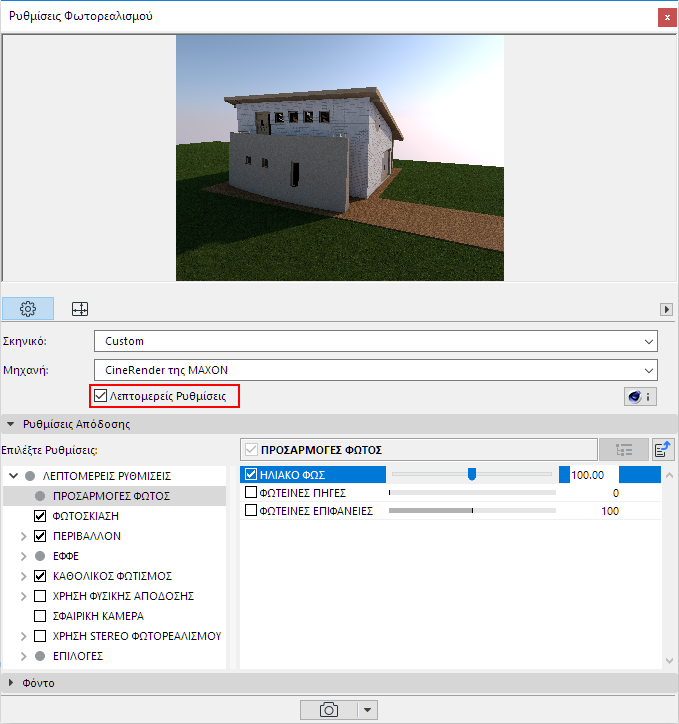
Task: Expand ΧΡΗΣΗ STEREO ΦΩΤΟΡΕΑΛΙΣΜΟΥ node
Action: 23,636
